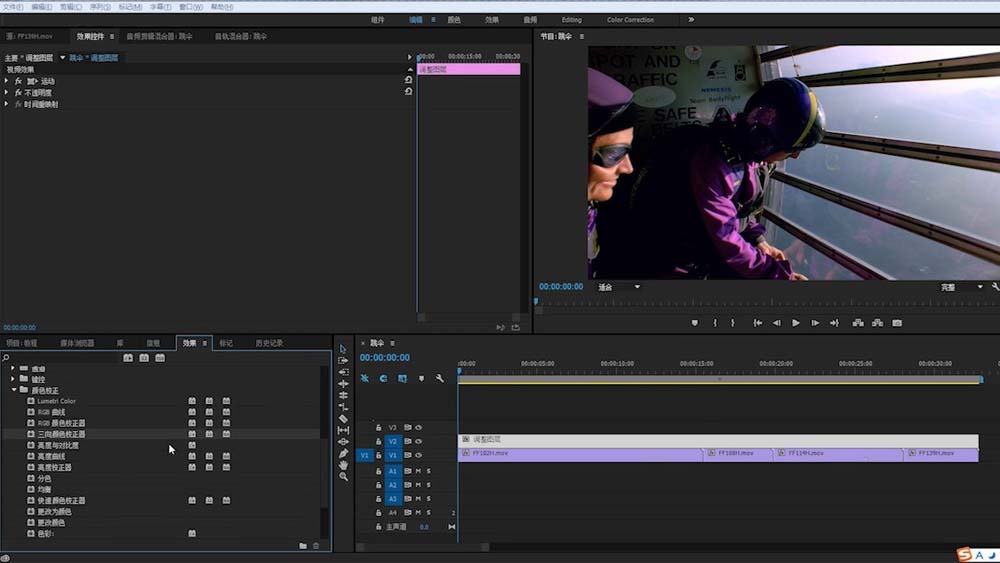Image resolution: width=1000 pixels, height=563 pixels.
Task: Select the Lumetri Color effect
Action: click(x=56, y=401)
